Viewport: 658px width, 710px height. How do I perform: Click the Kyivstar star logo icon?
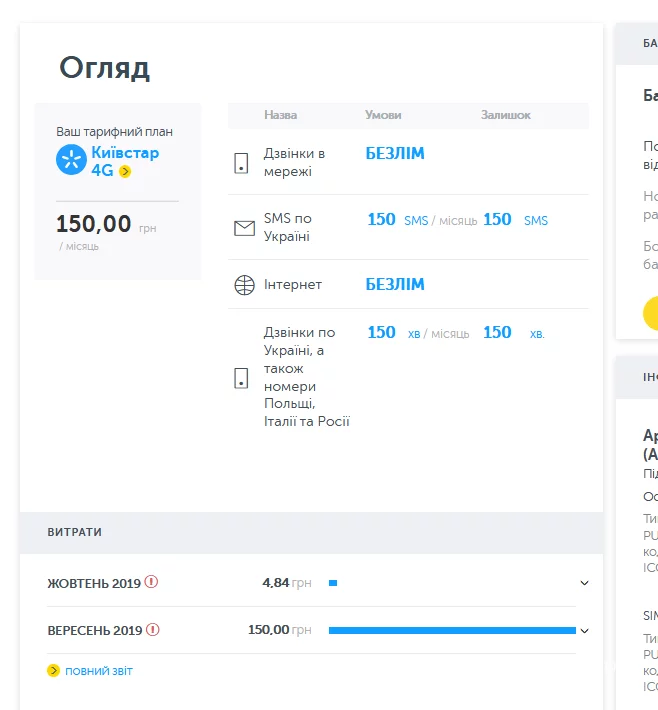tap(71, 160)
